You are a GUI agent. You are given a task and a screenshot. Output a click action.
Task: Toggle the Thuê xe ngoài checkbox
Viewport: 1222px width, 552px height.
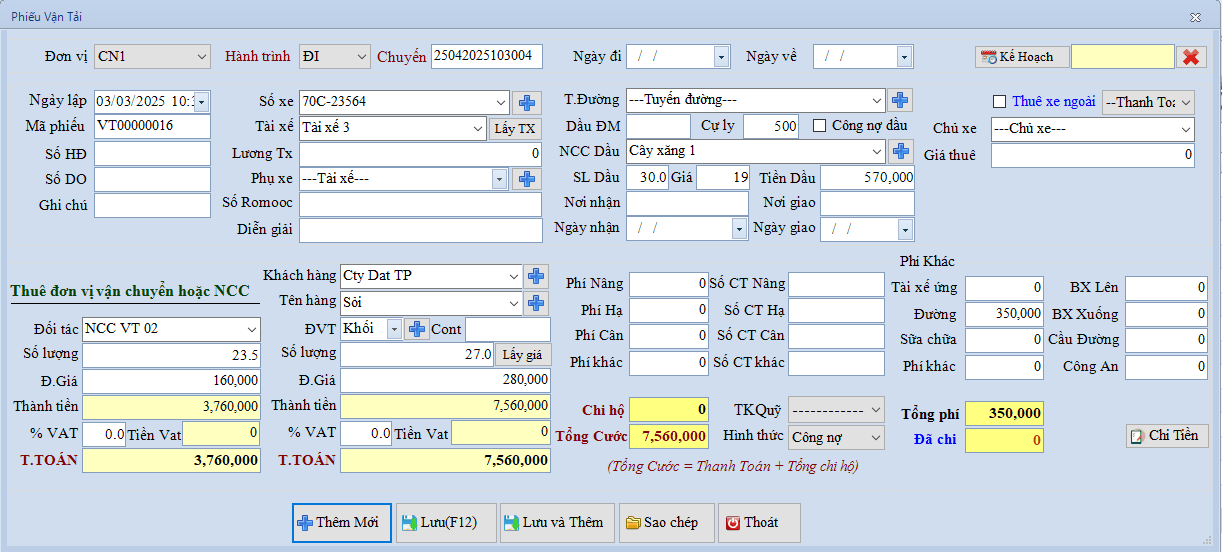coord(998,102)
